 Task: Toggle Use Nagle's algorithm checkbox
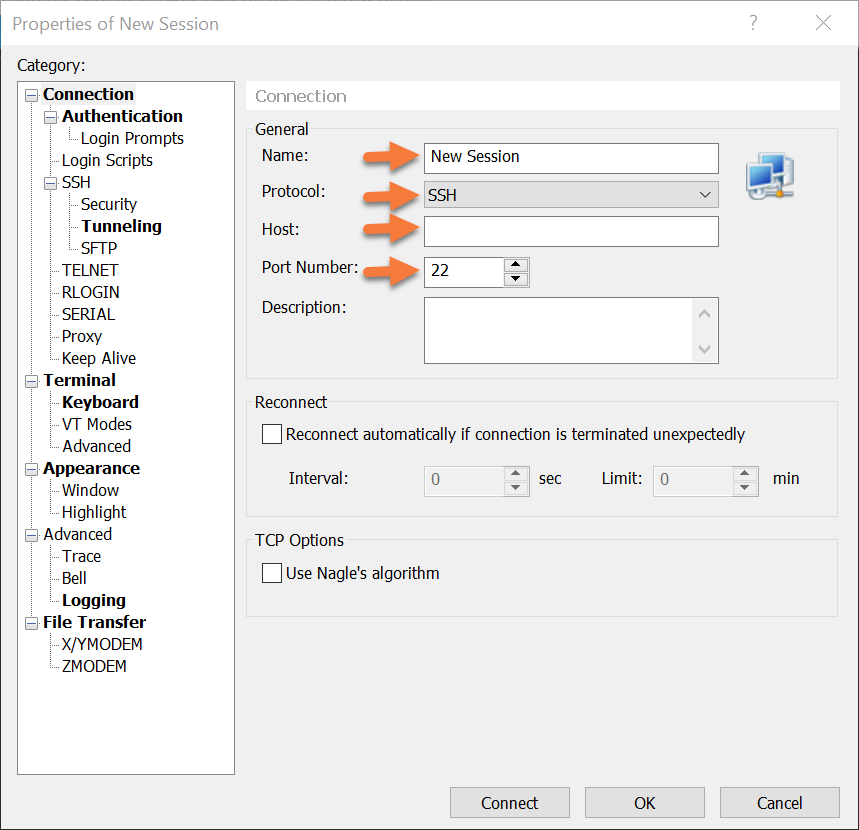[272, 573]
